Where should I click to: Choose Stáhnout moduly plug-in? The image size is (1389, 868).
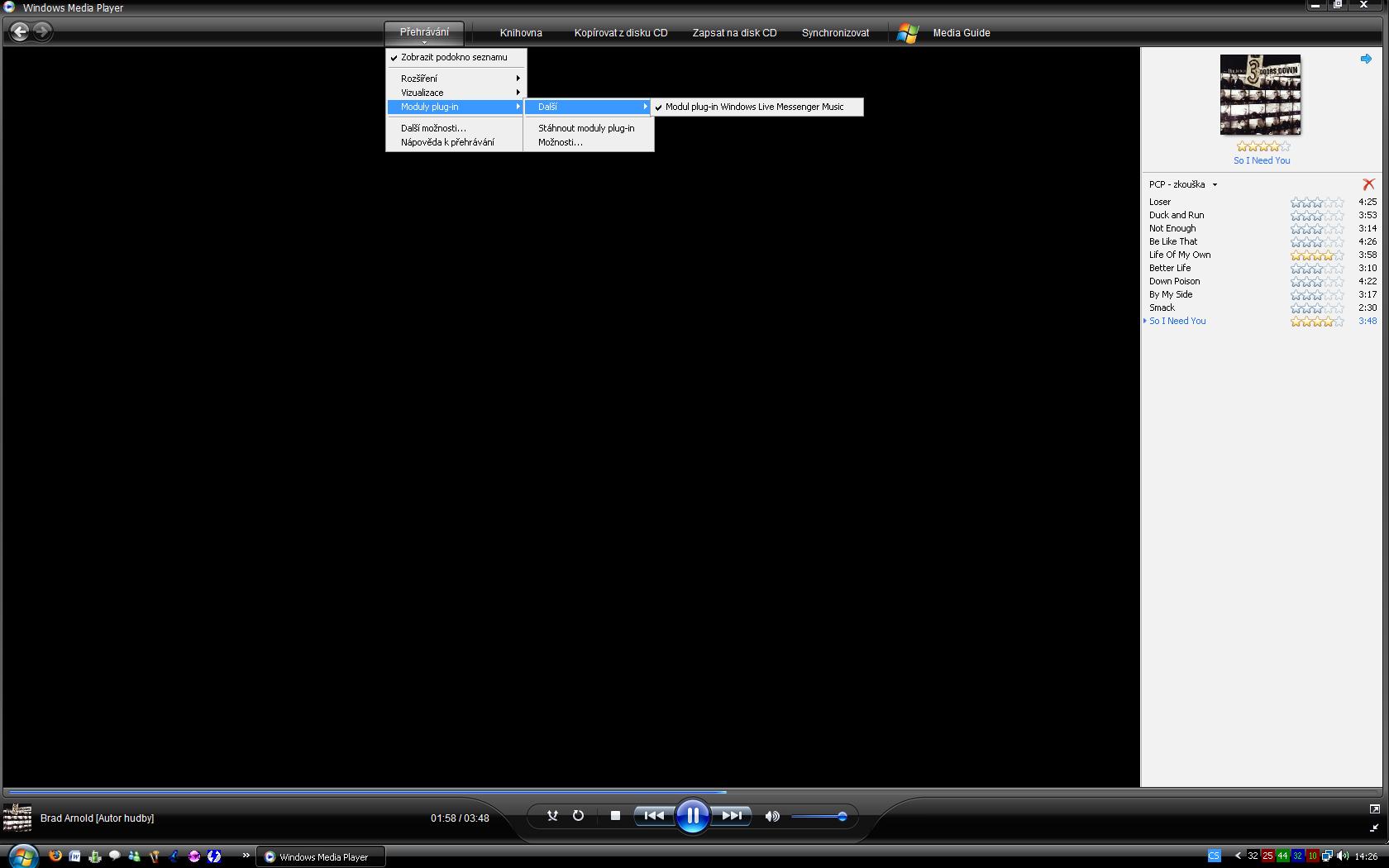point(589,128)
